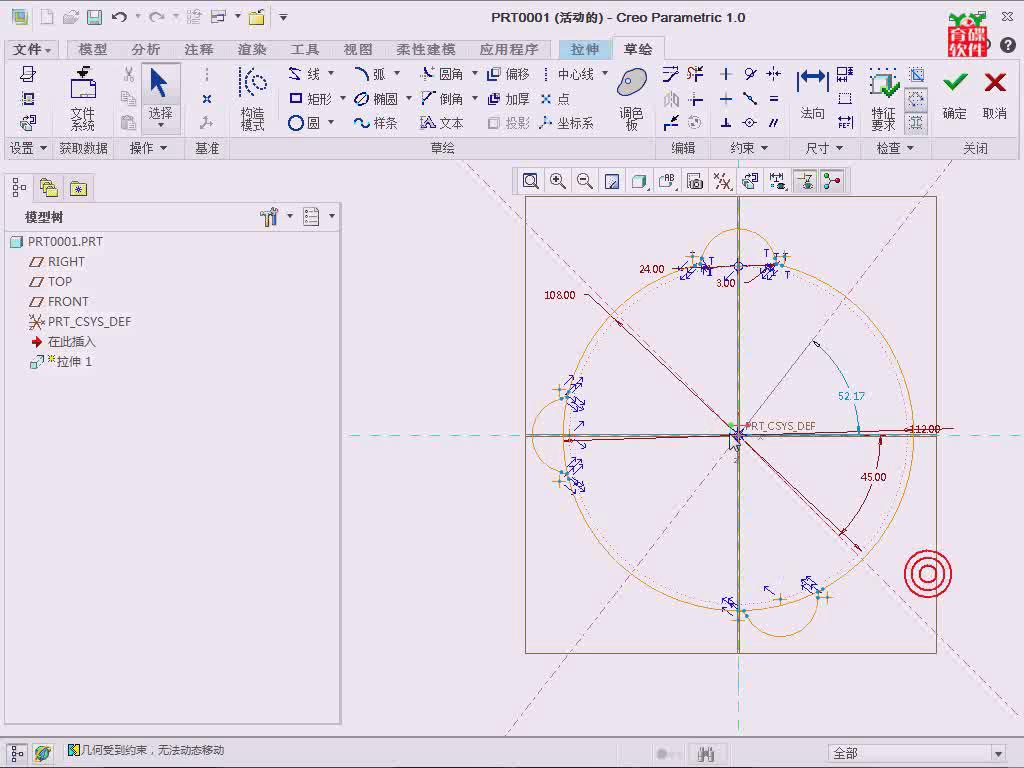Select the 线 (Line) sketch tool
Image resolution: width=1024 pixels, height=768 pixels.
304,74
